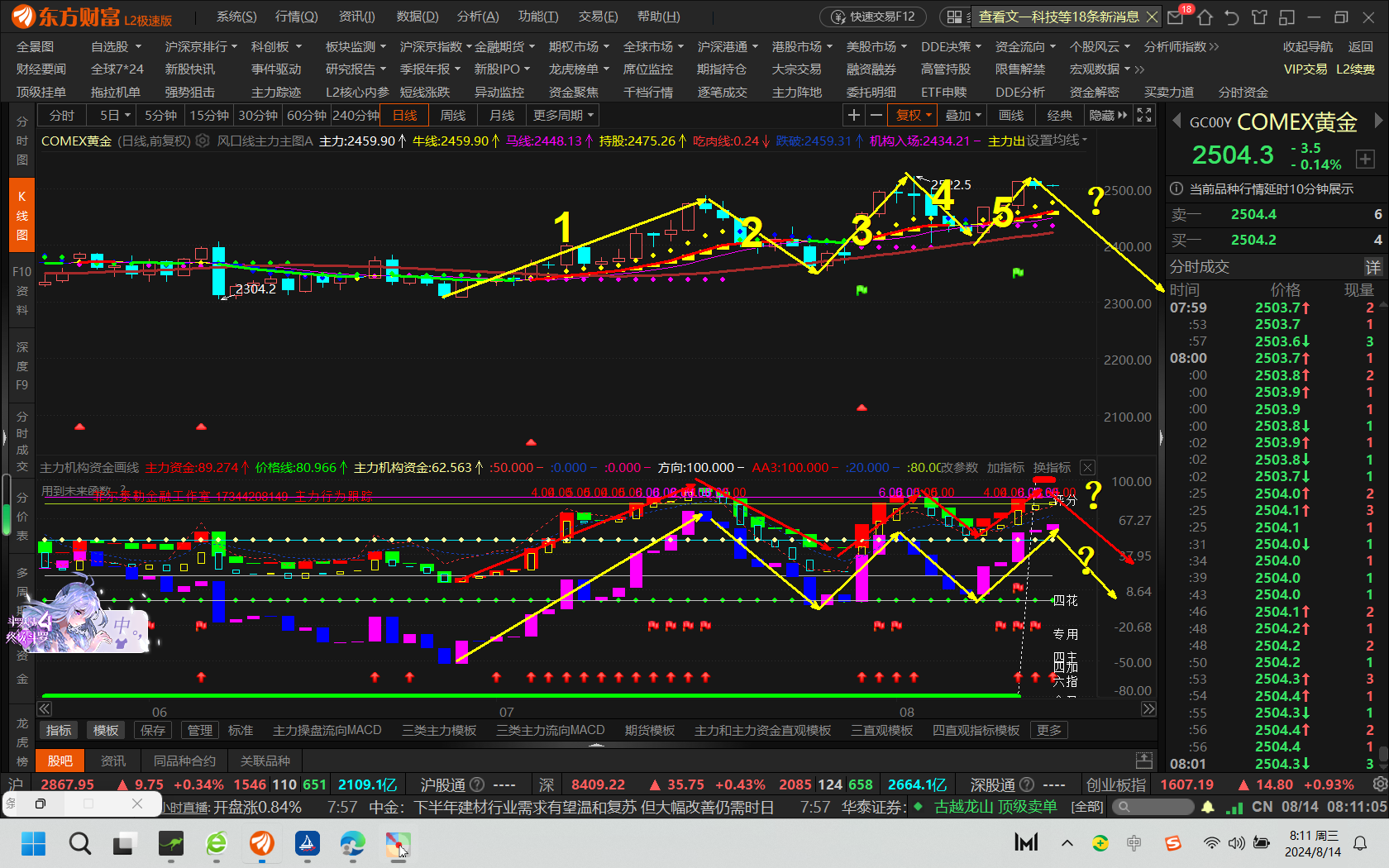This screenshot has width=1389, height=868.
Task: Select the 股吧 bottom tab
Action: coord(60,761)
